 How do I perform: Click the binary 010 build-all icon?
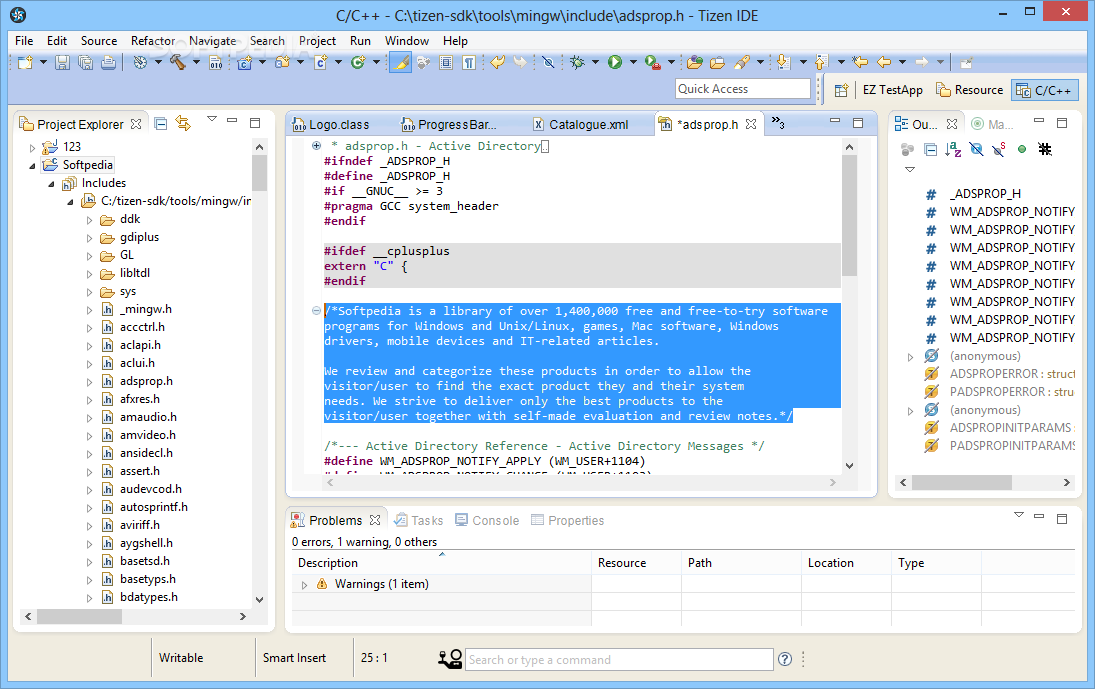[216, 63]
